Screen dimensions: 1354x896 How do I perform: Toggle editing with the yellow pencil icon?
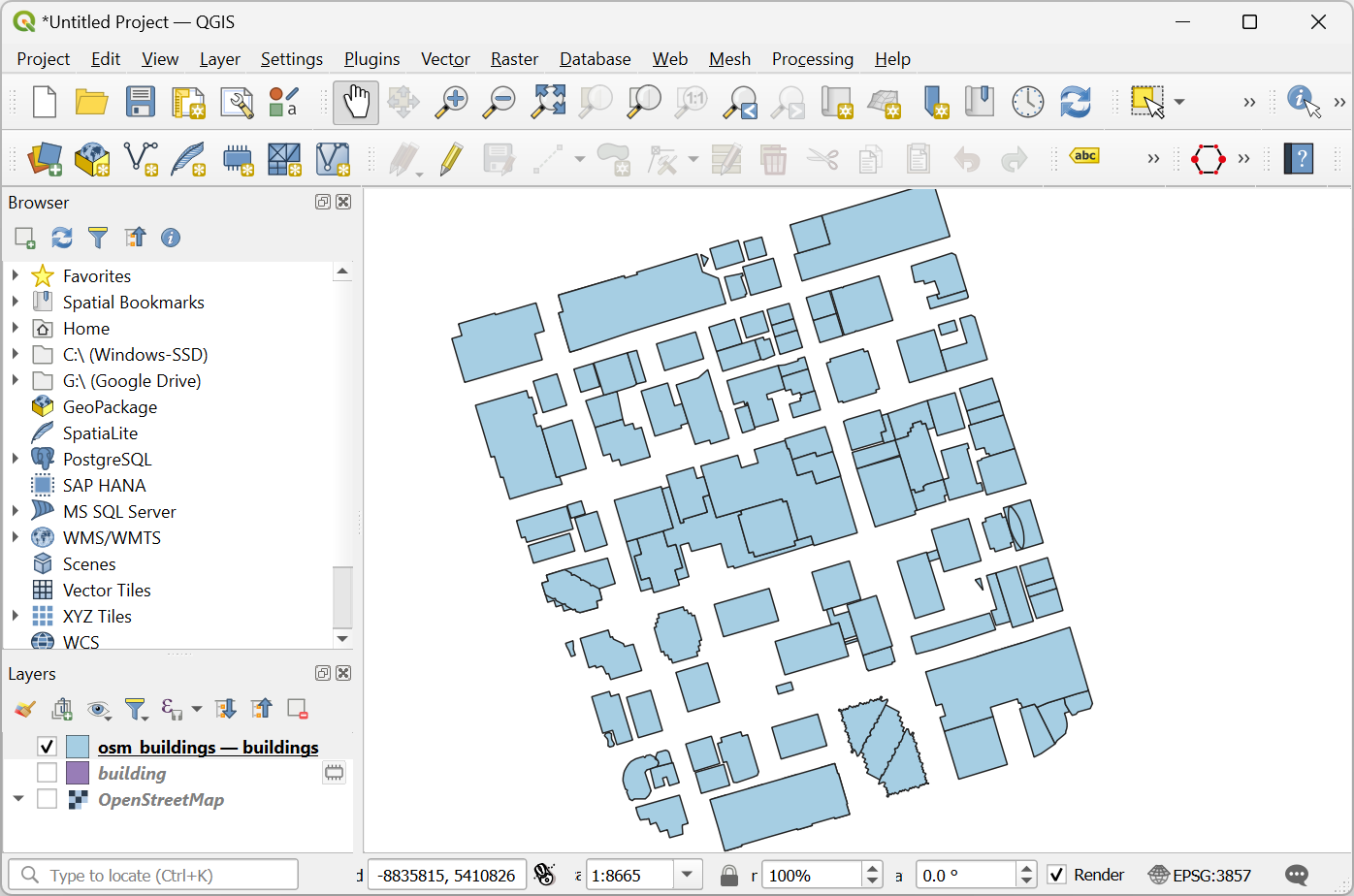click(x=451, y=159)
